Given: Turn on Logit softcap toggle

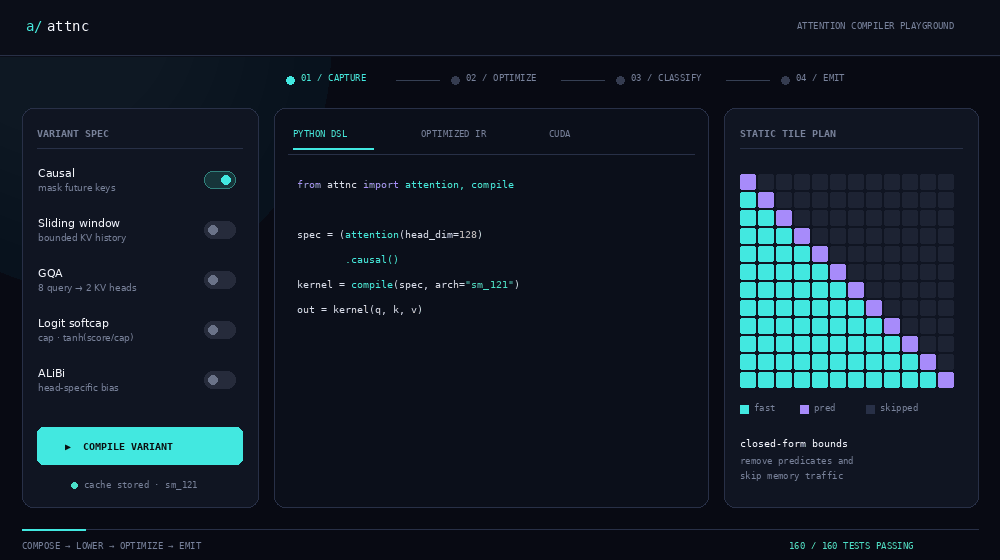Looking at the screenshot, I should 220,330.
